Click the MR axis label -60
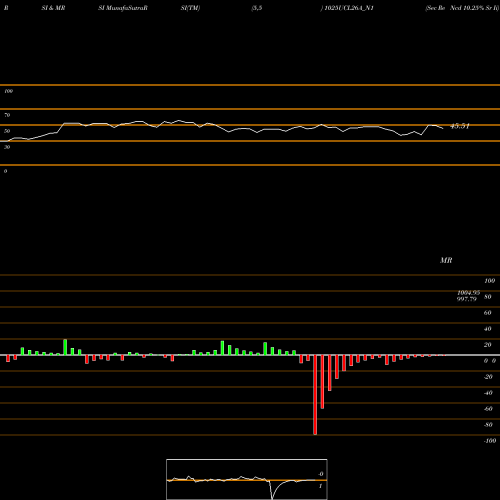 [x=488, y=409]
